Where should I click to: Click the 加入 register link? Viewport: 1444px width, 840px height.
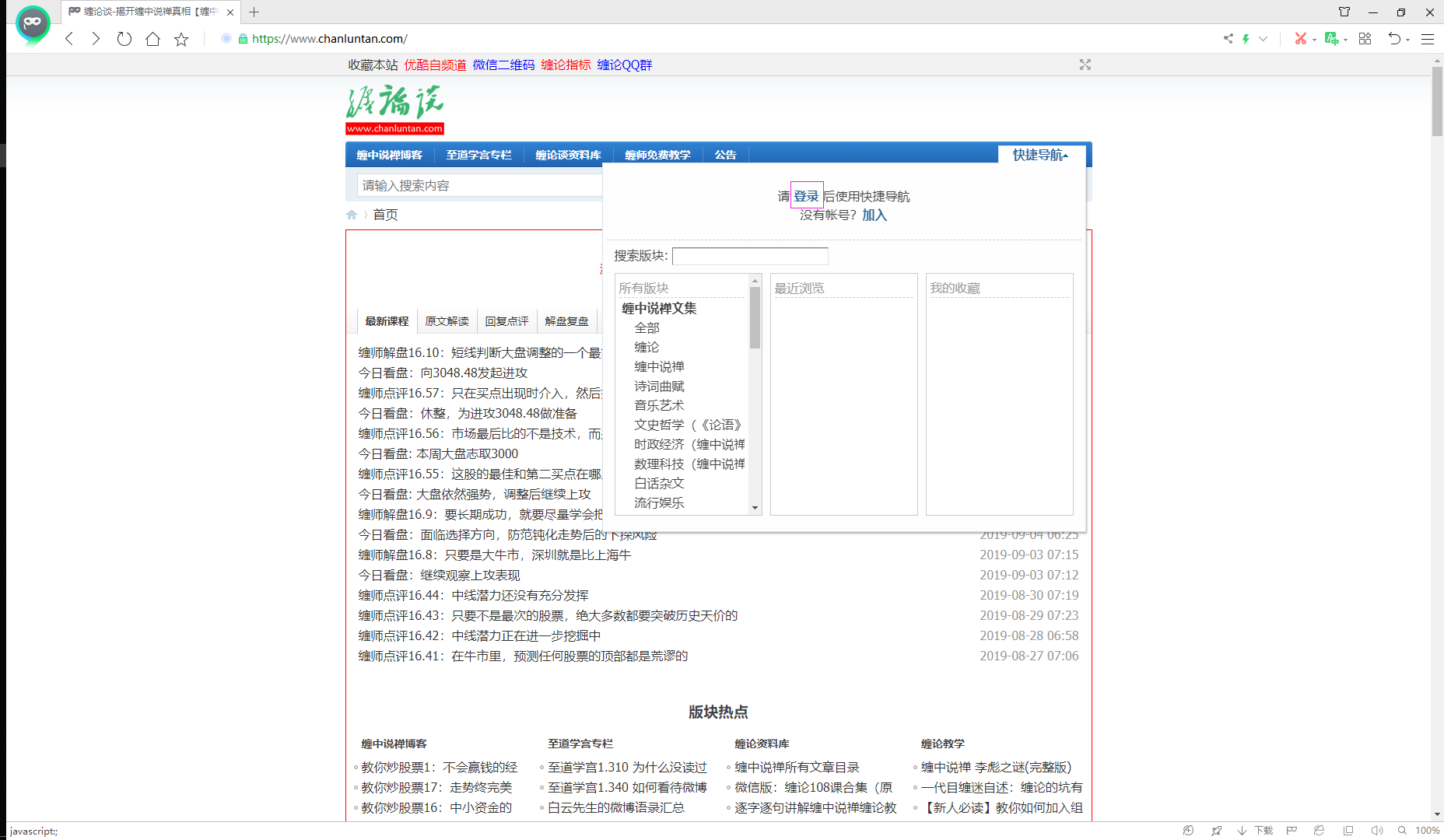click(x=874, y=215)
